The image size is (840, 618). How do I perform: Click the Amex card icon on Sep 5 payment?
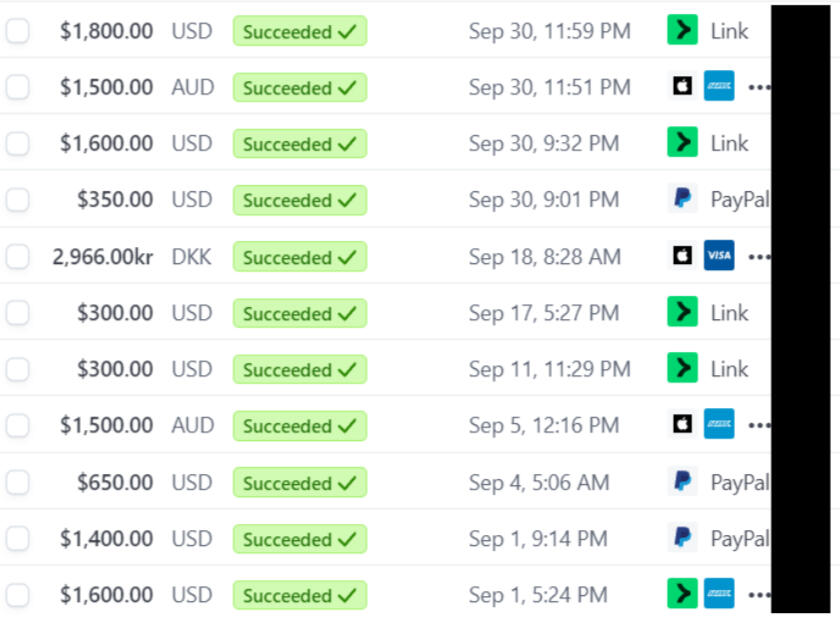click(718, 425)
